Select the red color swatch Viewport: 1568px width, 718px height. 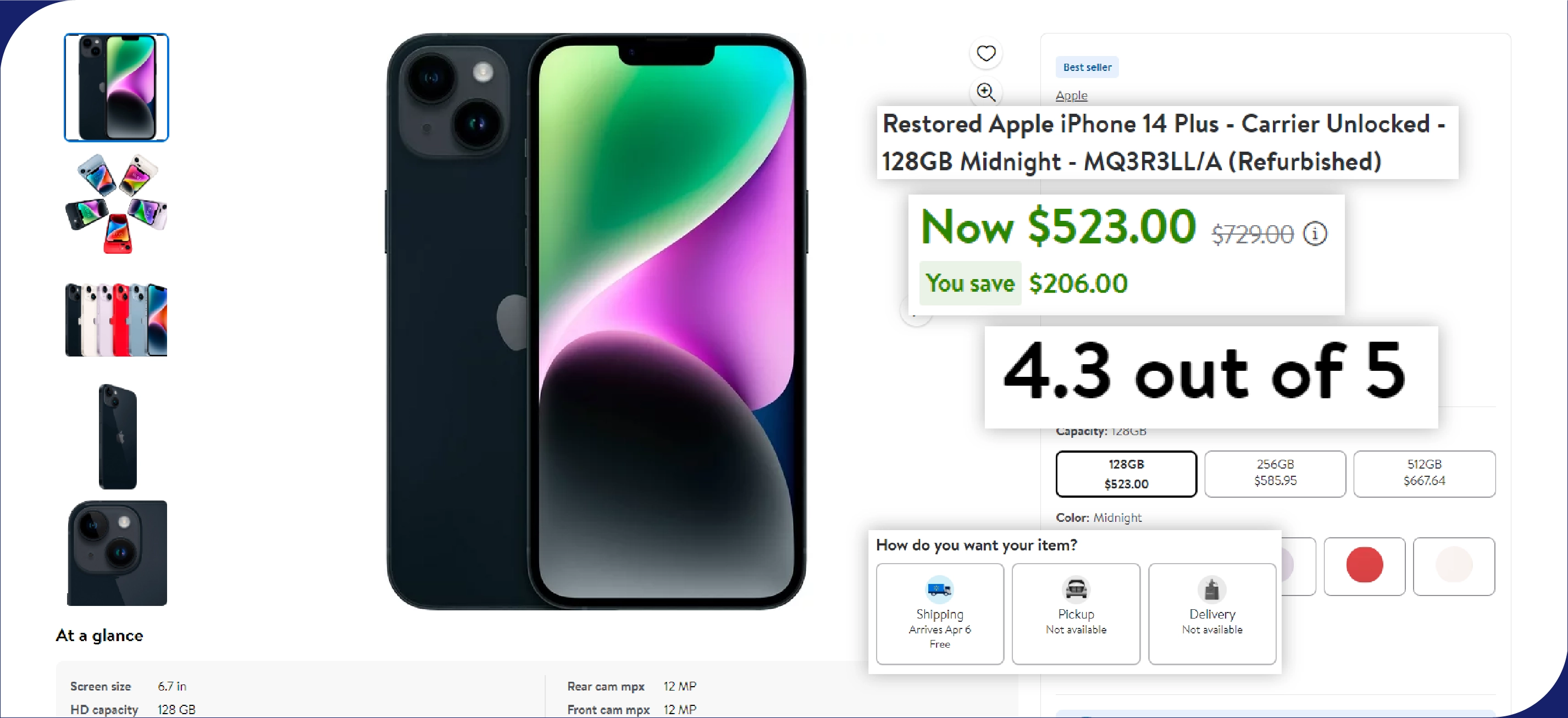coord(1364,566)
